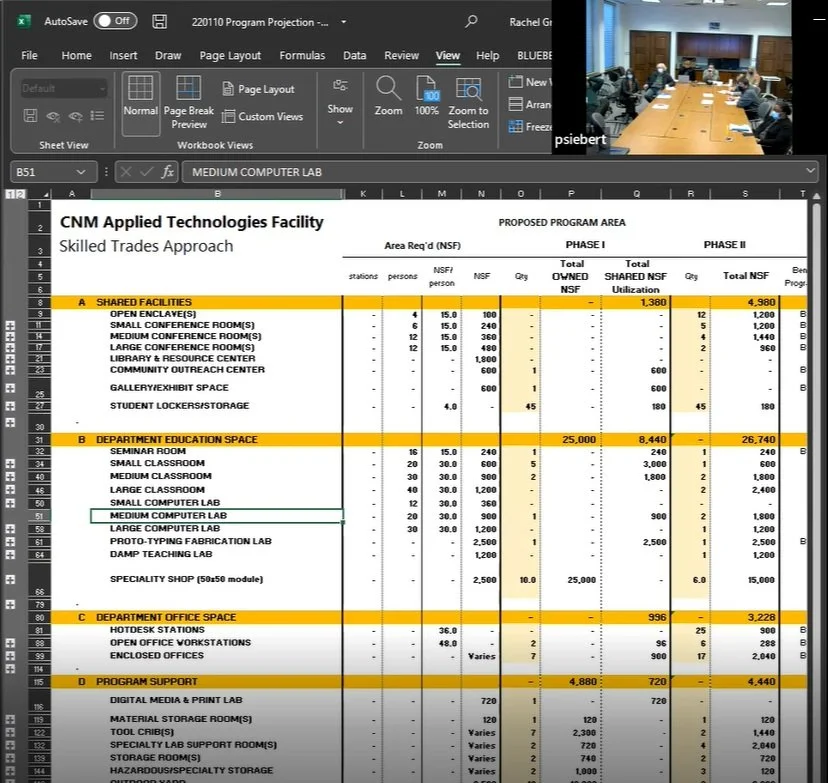Open the Search magnifier in title bar

471,22
